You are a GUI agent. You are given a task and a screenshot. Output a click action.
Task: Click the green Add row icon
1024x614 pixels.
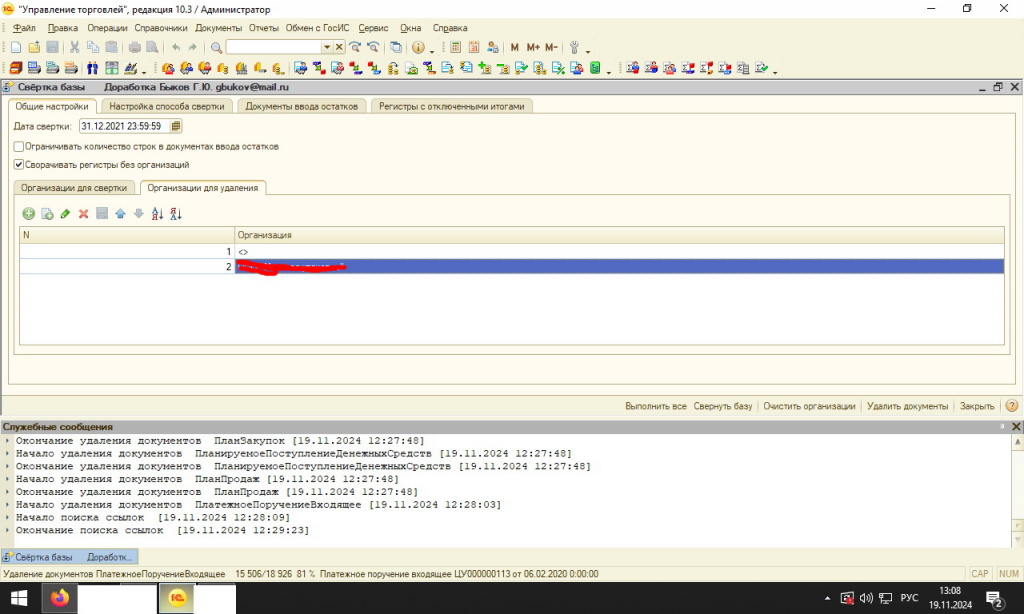pos(28,214)
